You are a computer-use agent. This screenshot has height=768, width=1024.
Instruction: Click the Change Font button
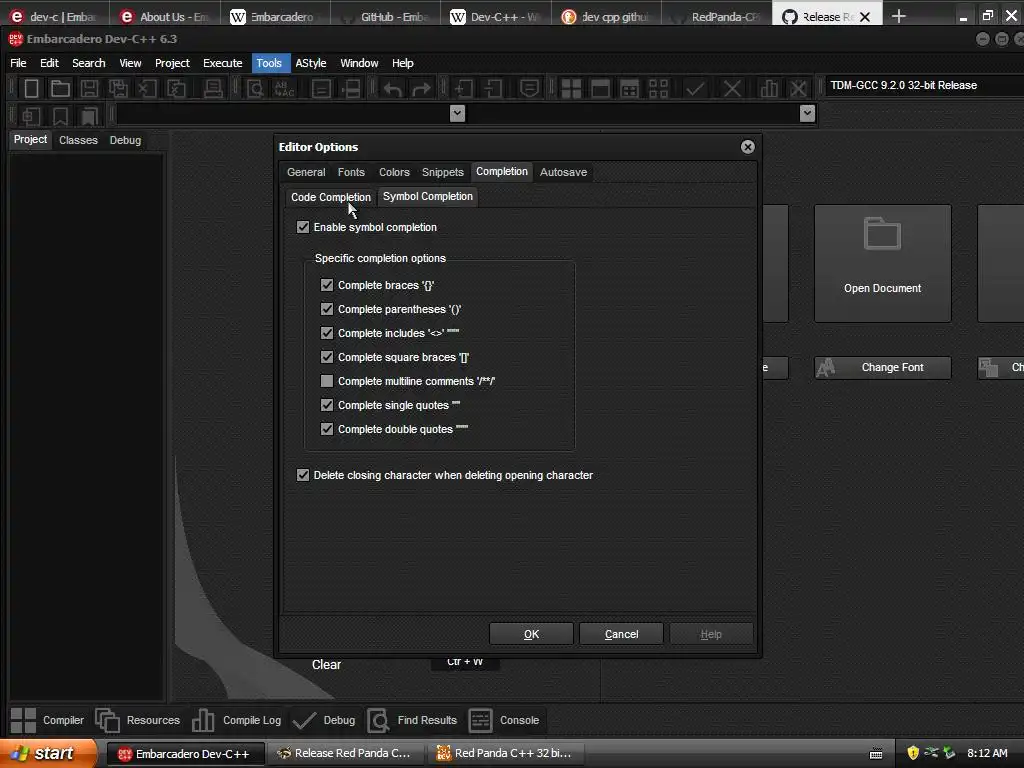point(882,368)
